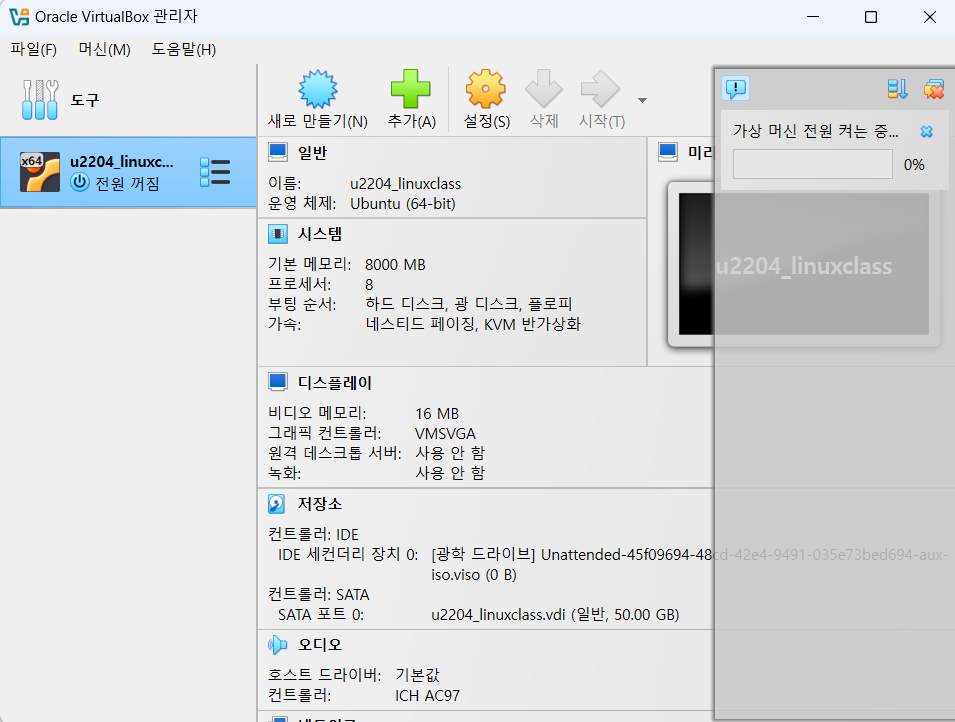Click the power-off state icon of VM
This screenshot has width=955, height=722.
click(x=80, y=182)
